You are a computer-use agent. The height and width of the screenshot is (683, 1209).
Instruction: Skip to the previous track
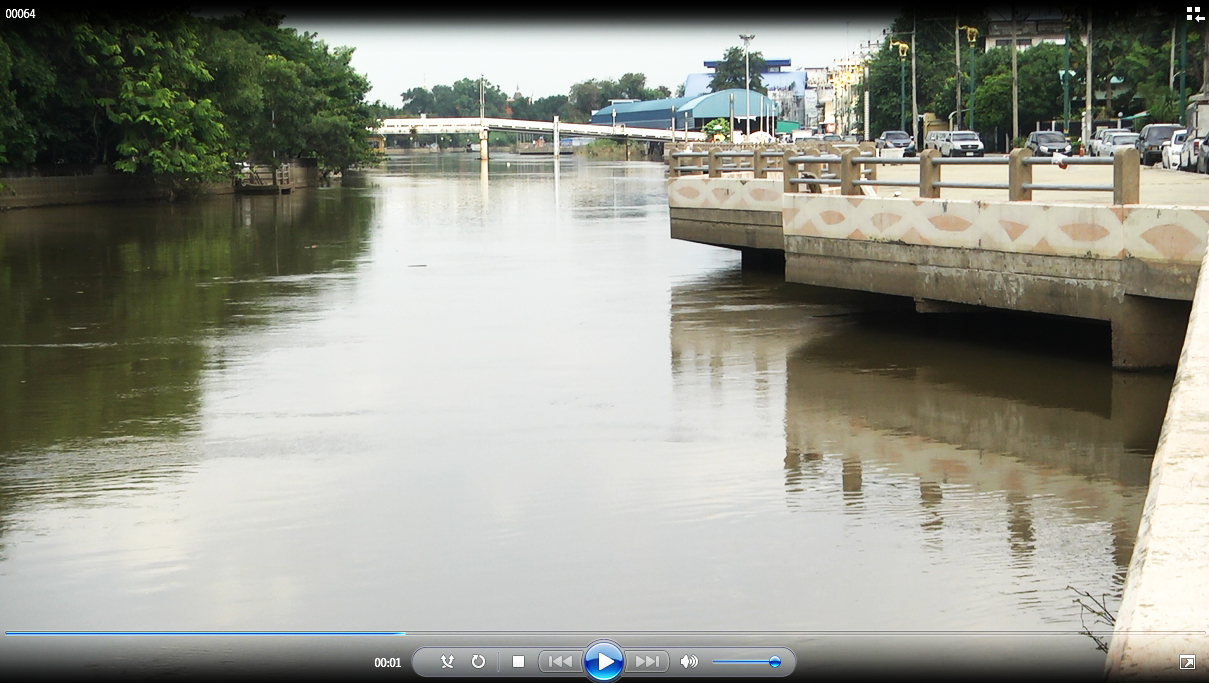[x=560, y=662]
